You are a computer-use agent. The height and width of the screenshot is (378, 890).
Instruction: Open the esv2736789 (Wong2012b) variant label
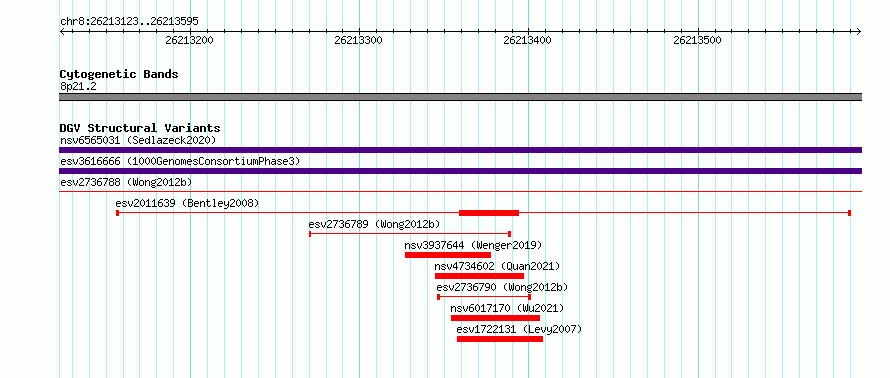click(x=375, y=224)
